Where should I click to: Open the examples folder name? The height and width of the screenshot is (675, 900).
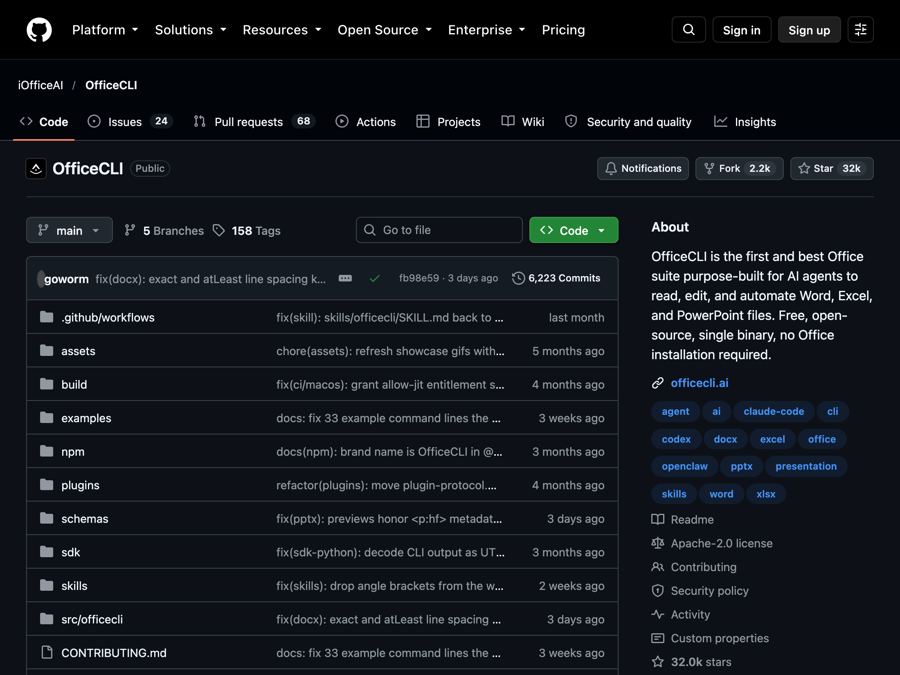click(x=86, y=418)
